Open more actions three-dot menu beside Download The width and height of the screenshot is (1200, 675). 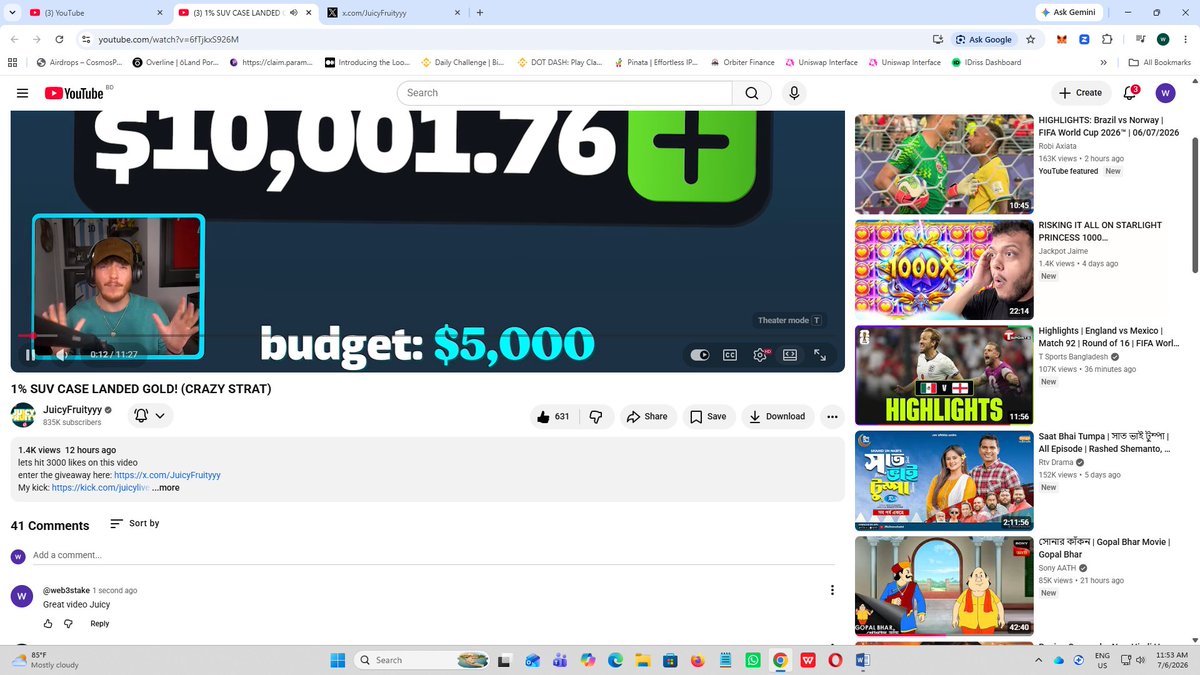[832, 417]
